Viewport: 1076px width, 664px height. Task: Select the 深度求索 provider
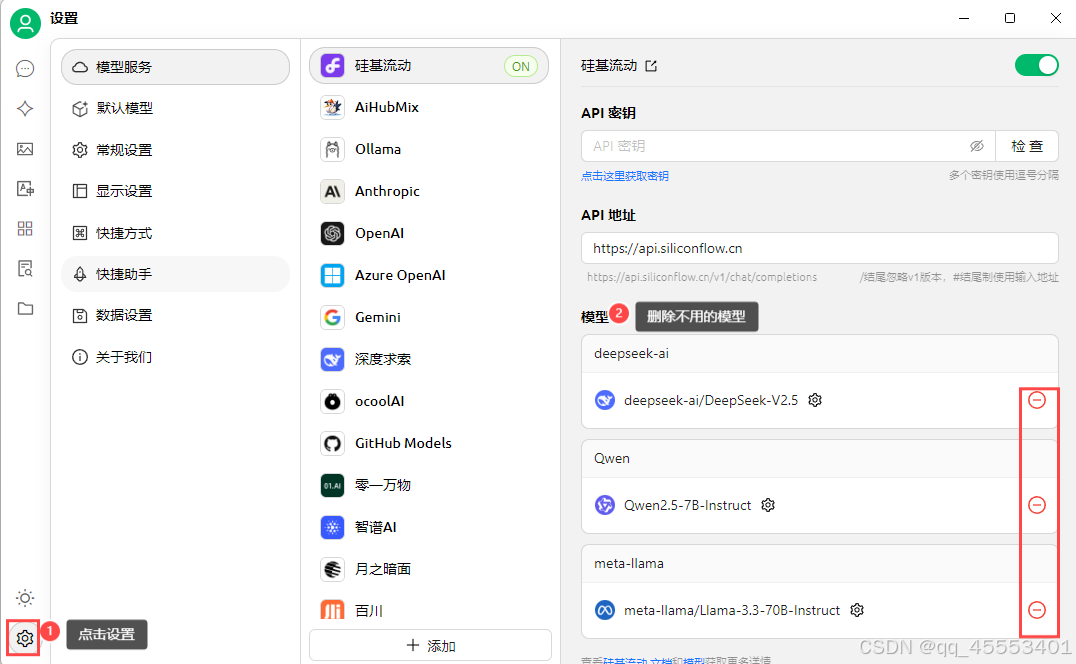pos(429,359)
